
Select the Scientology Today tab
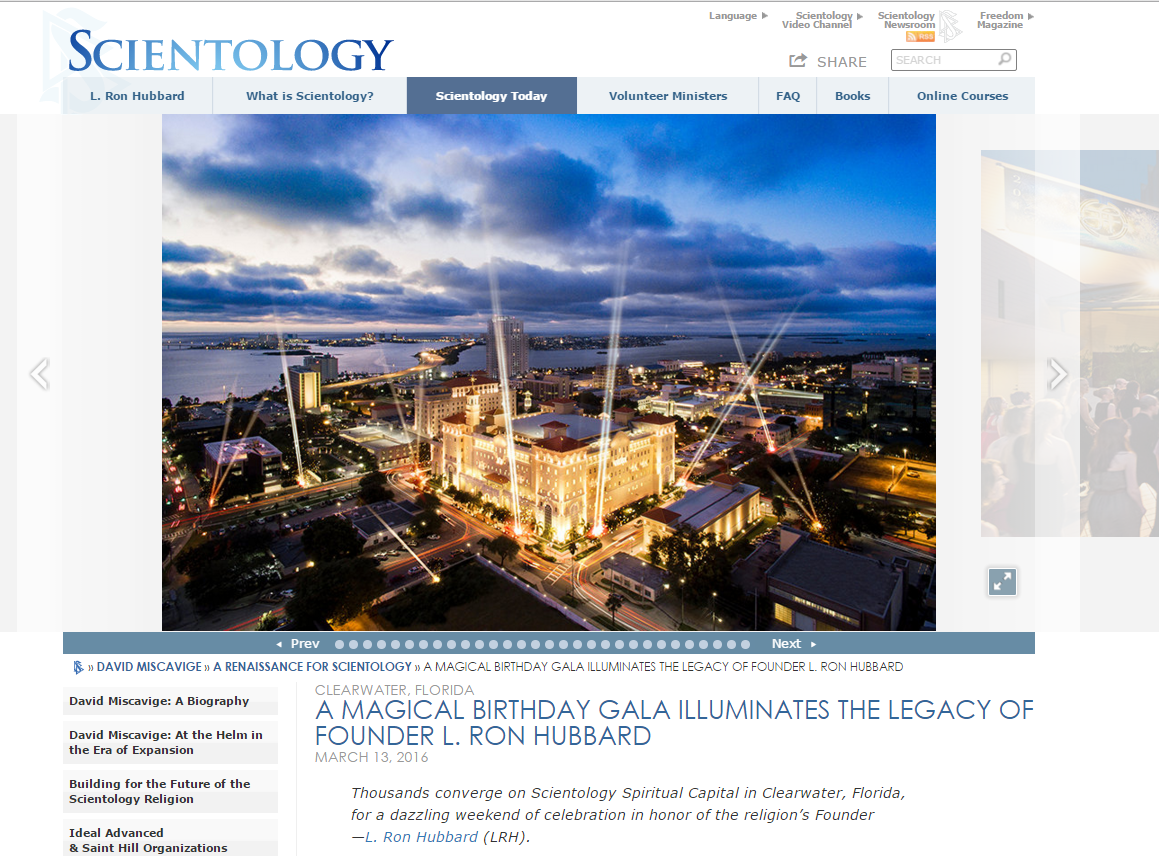(492, 95)
